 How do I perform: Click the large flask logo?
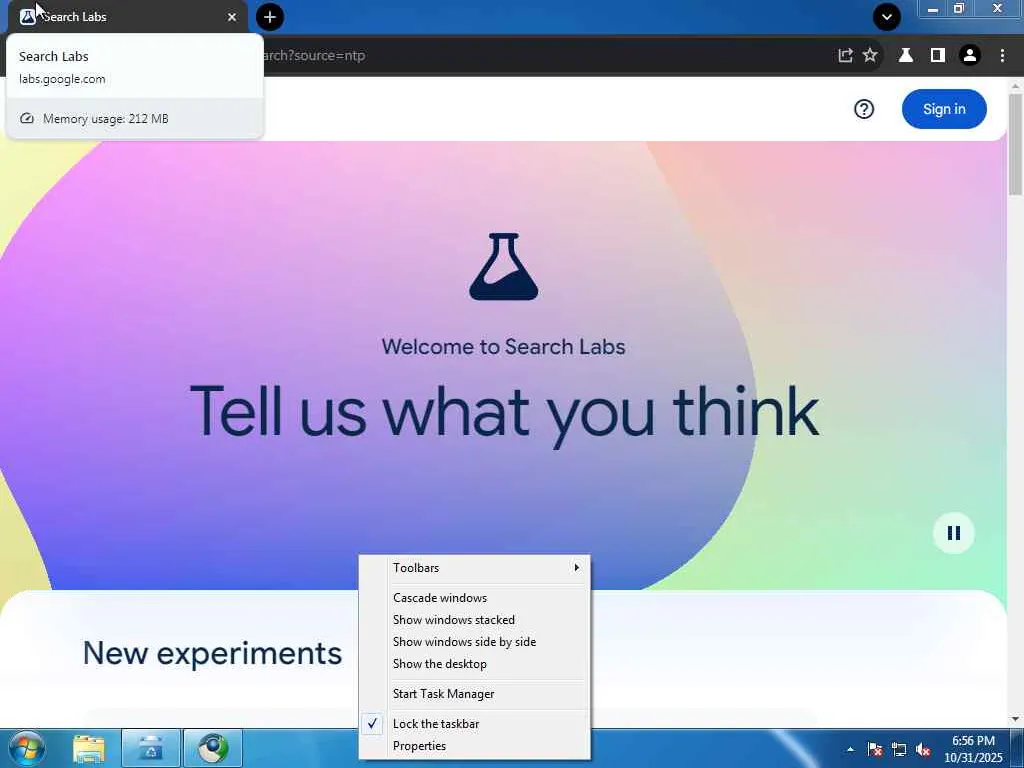(x=504, y=266)
